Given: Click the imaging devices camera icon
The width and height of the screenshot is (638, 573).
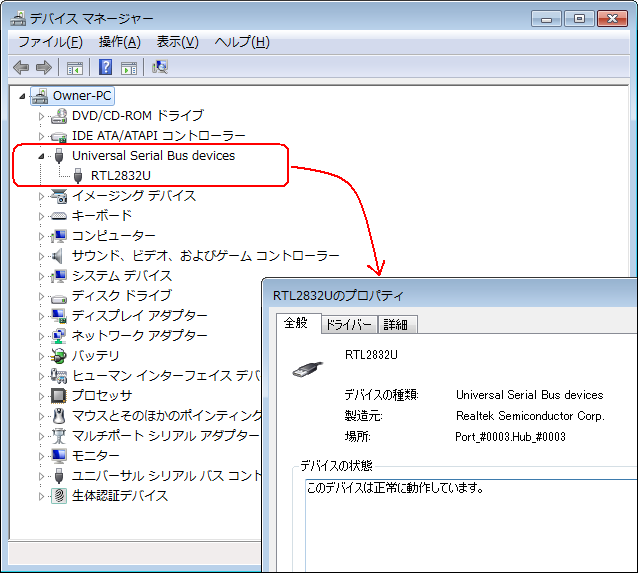Looking at the screenshot, I should click(x=59, y=196).
